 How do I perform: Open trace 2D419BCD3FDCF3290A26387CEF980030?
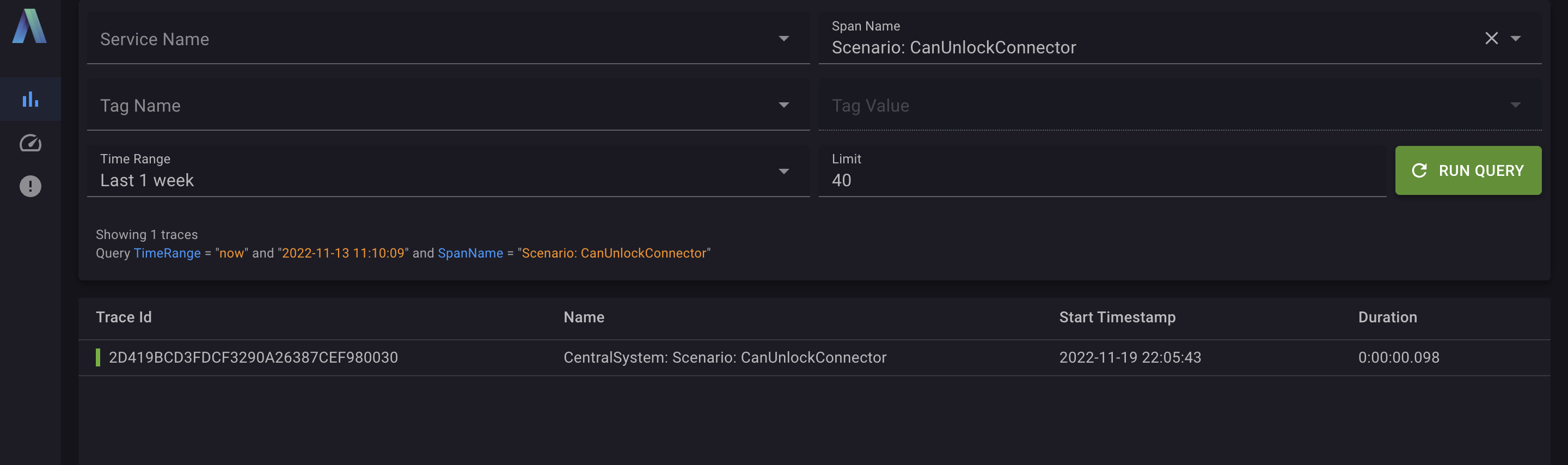click(253, 357)
